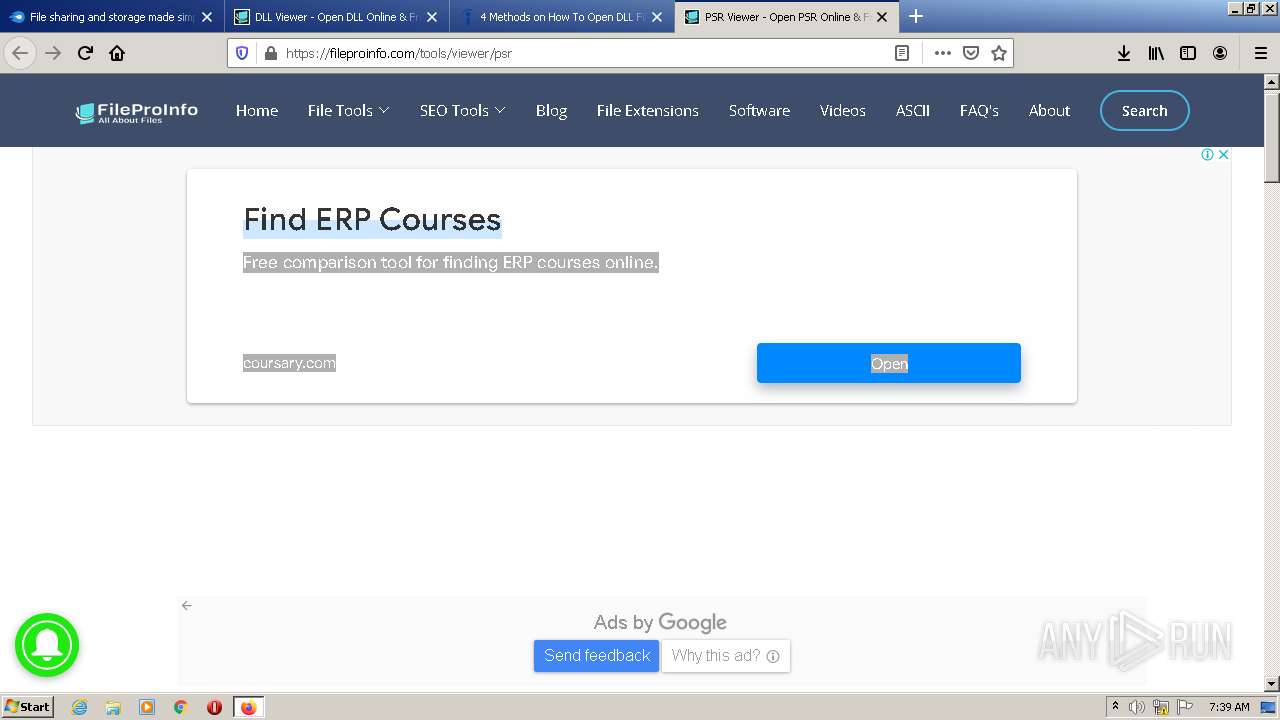This screenshot has height=720, width=1280.
Task: Open the ASCII nav link
Action: coord(913,110)
